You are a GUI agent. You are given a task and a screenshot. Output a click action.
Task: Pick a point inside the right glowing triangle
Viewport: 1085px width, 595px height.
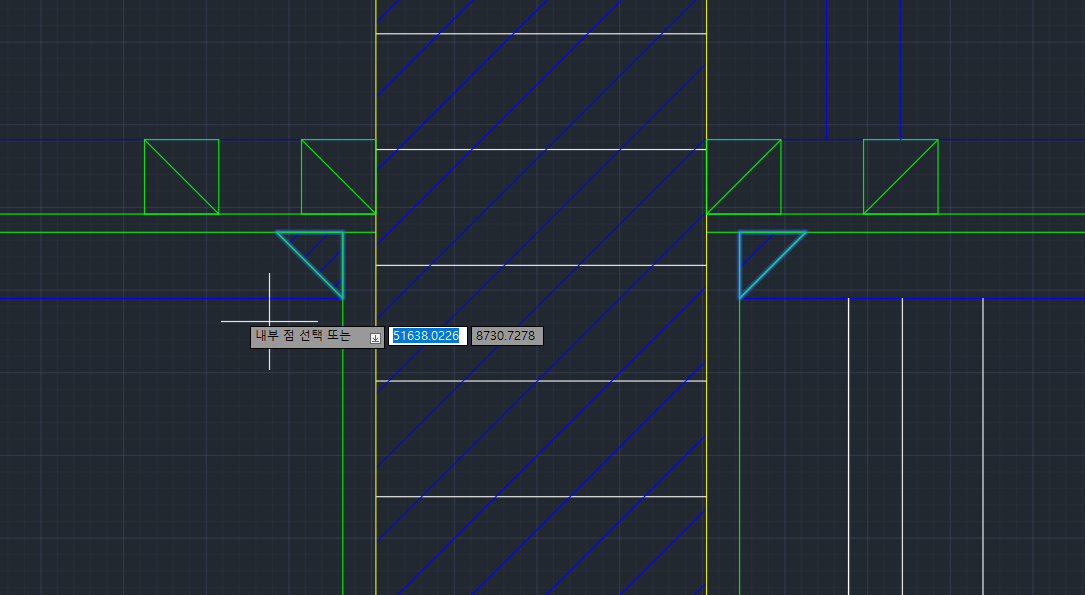point(760,253)
